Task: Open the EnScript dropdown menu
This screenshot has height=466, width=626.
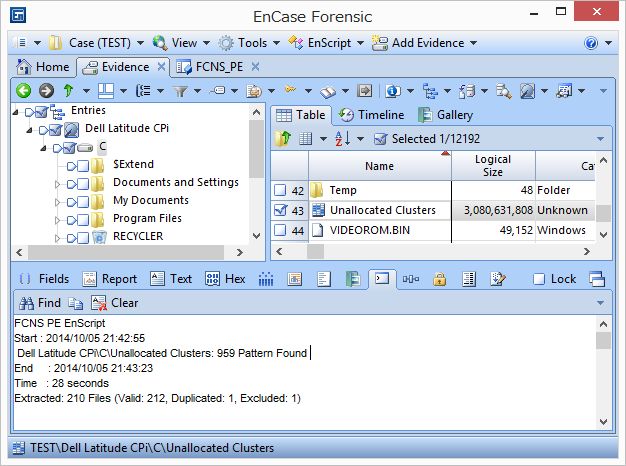Action: [x=325, y=43]
